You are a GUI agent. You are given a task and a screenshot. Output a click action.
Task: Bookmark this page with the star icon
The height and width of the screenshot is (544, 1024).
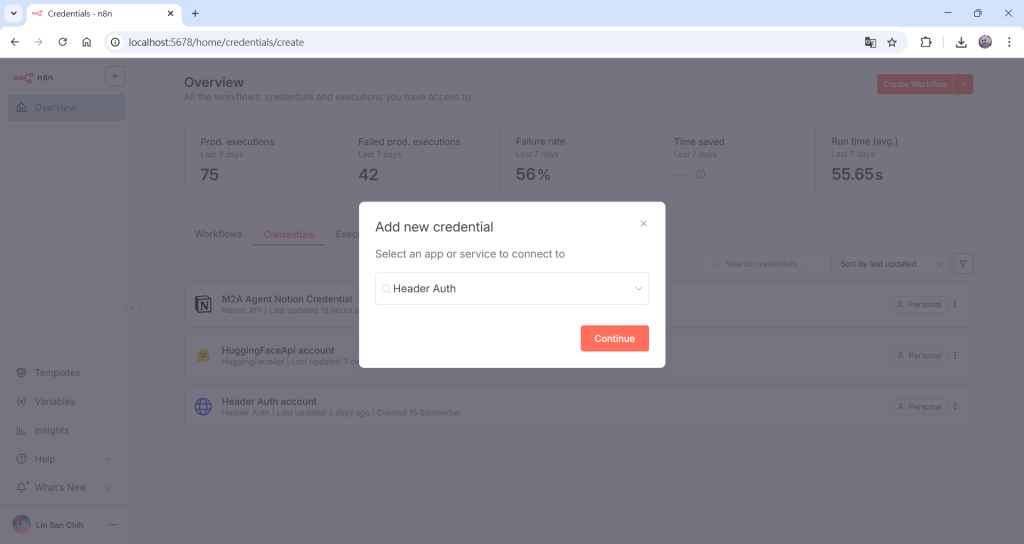pyautogui.click(x=892, y=42)
